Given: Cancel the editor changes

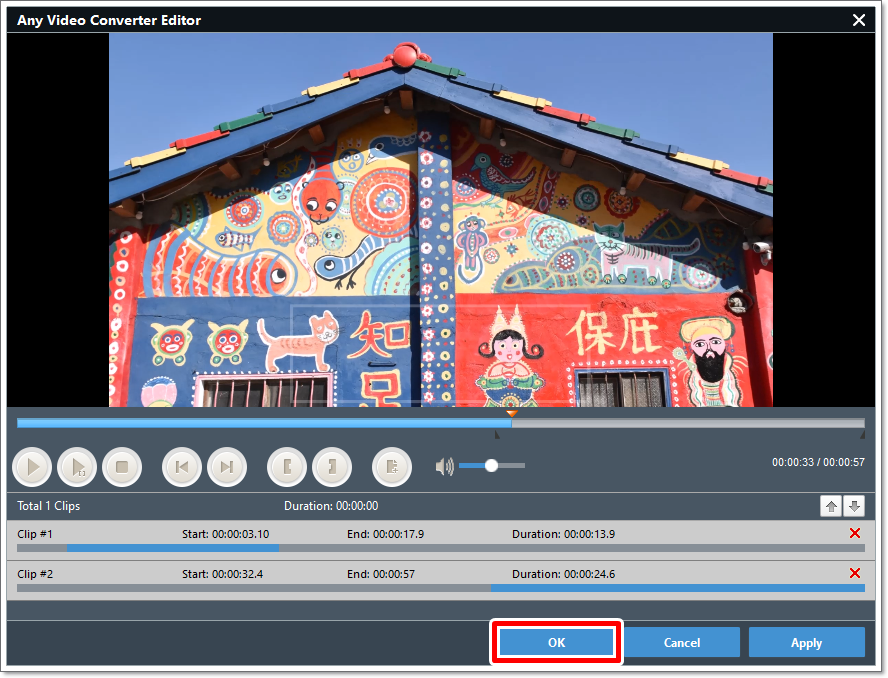Looking at the screenshot, I should pos(682,642).
